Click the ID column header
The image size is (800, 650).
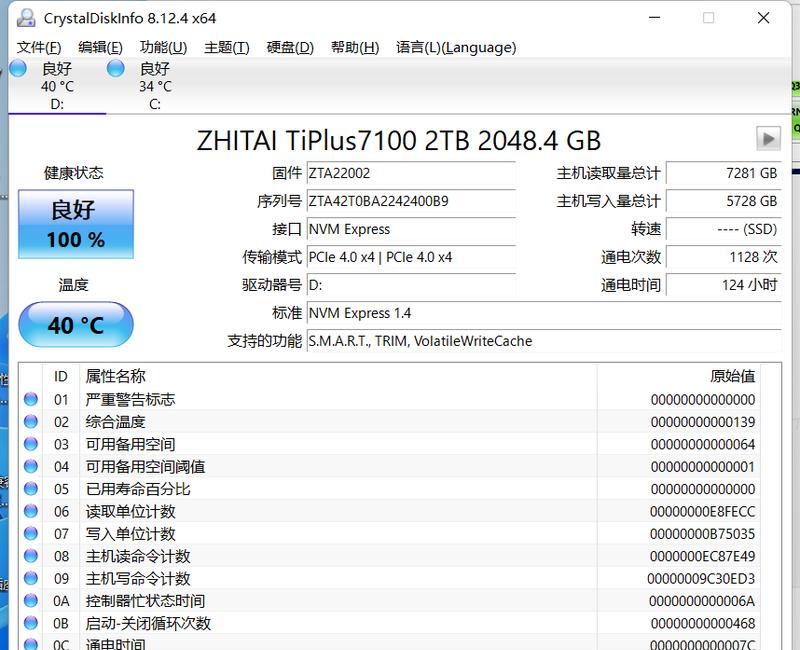tap(61, 377)
